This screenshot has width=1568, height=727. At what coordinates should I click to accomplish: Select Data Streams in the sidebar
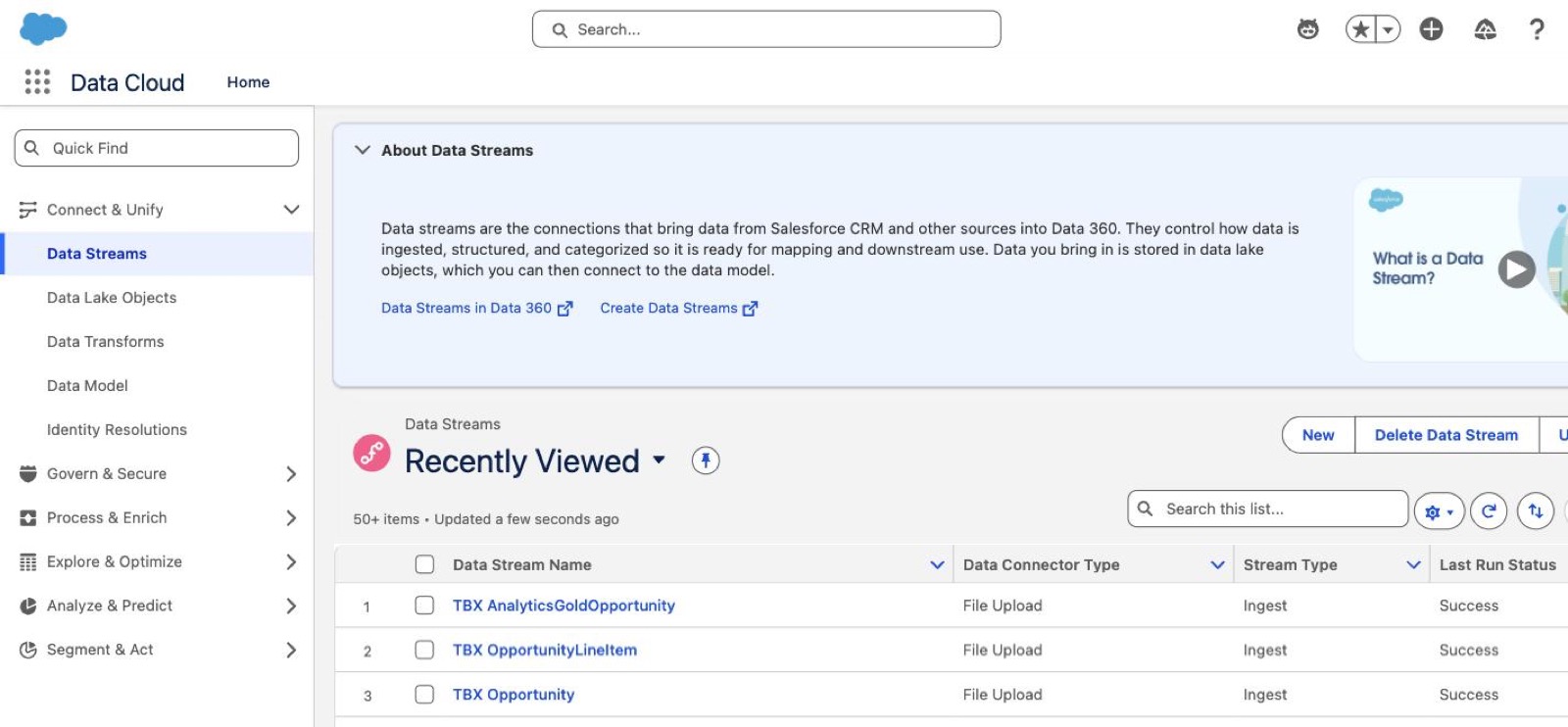coord(157,254)
